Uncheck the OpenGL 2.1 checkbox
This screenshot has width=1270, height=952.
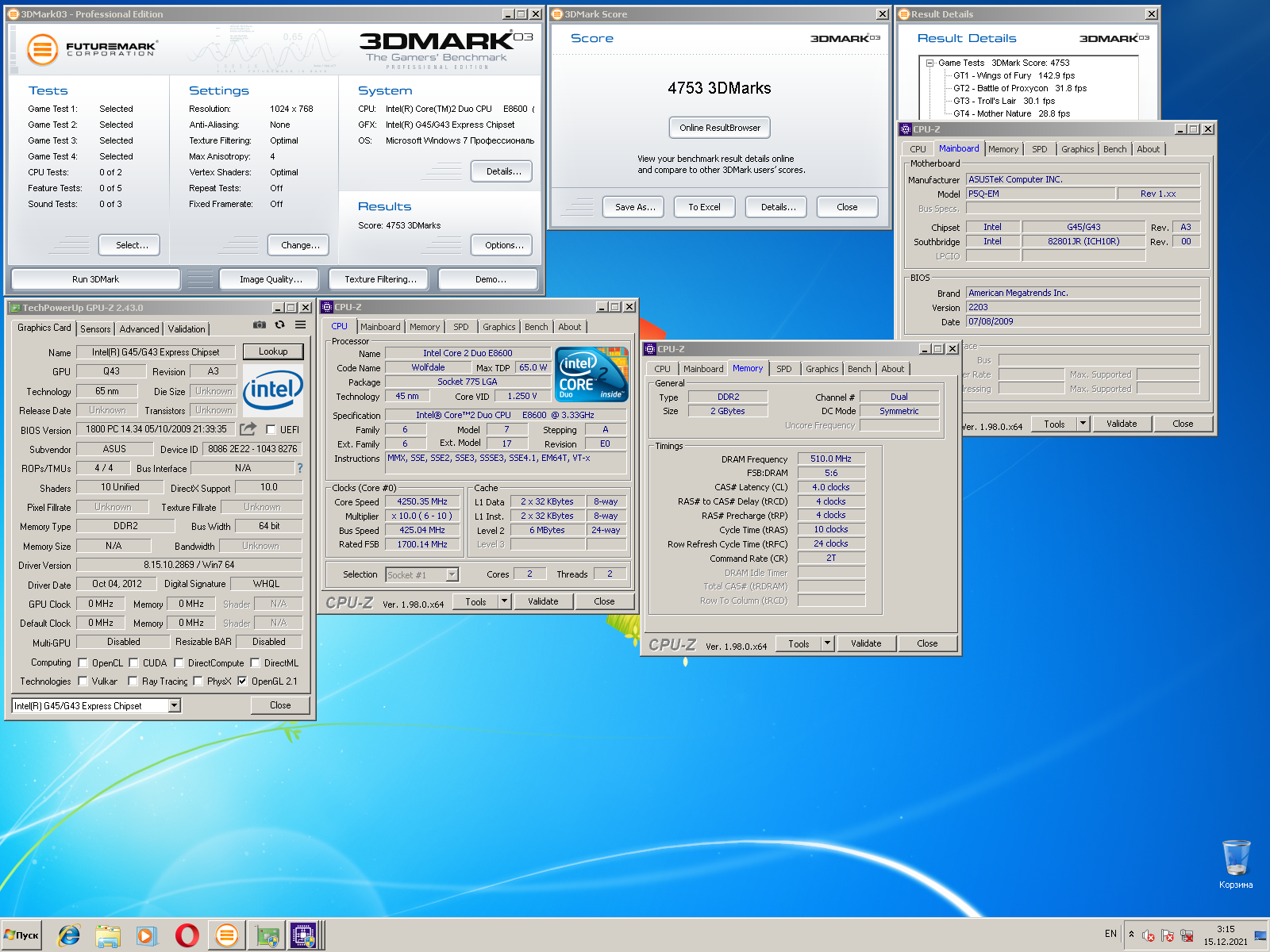coord(242,681)
